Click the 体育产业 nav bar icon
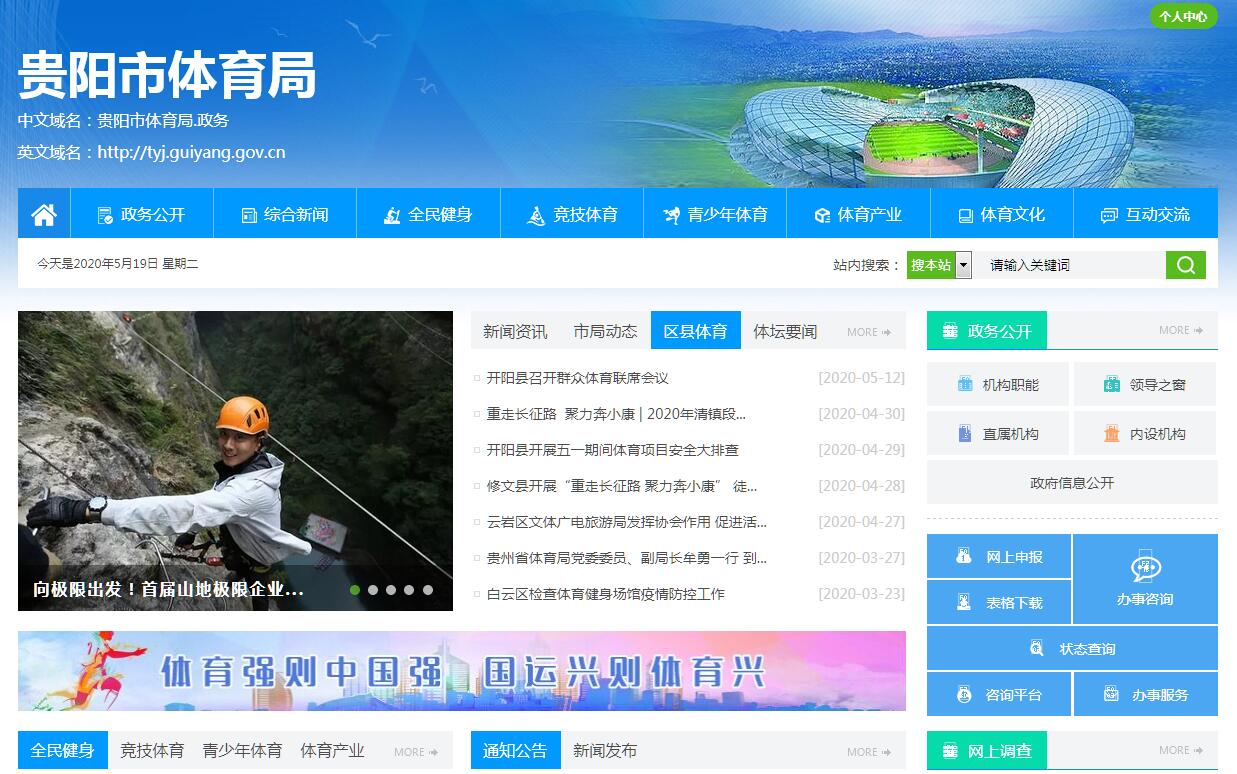 [x=822, y=215]
